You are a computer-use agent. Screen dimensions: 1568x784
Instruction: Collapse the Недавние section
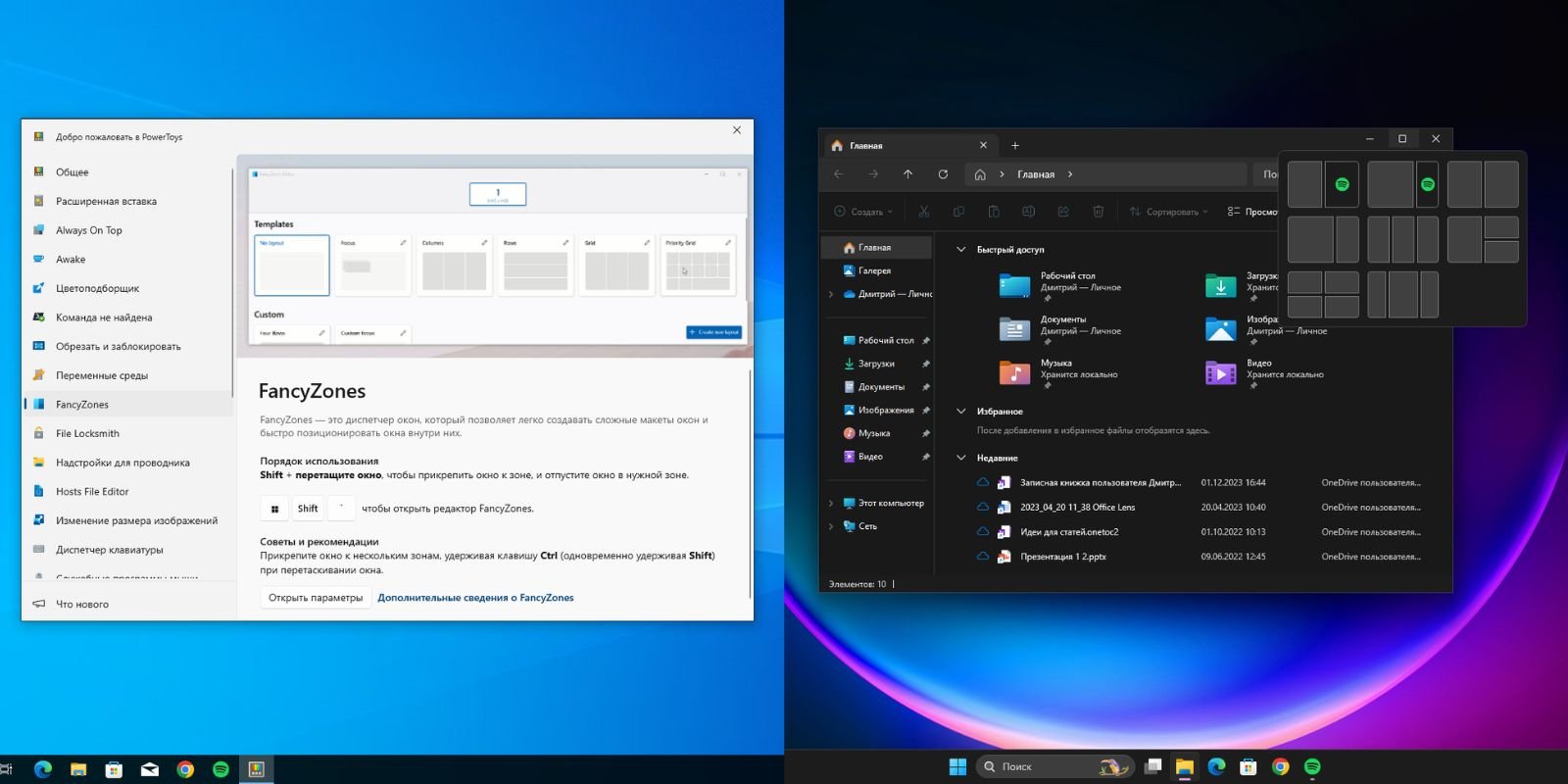point(960,458)
